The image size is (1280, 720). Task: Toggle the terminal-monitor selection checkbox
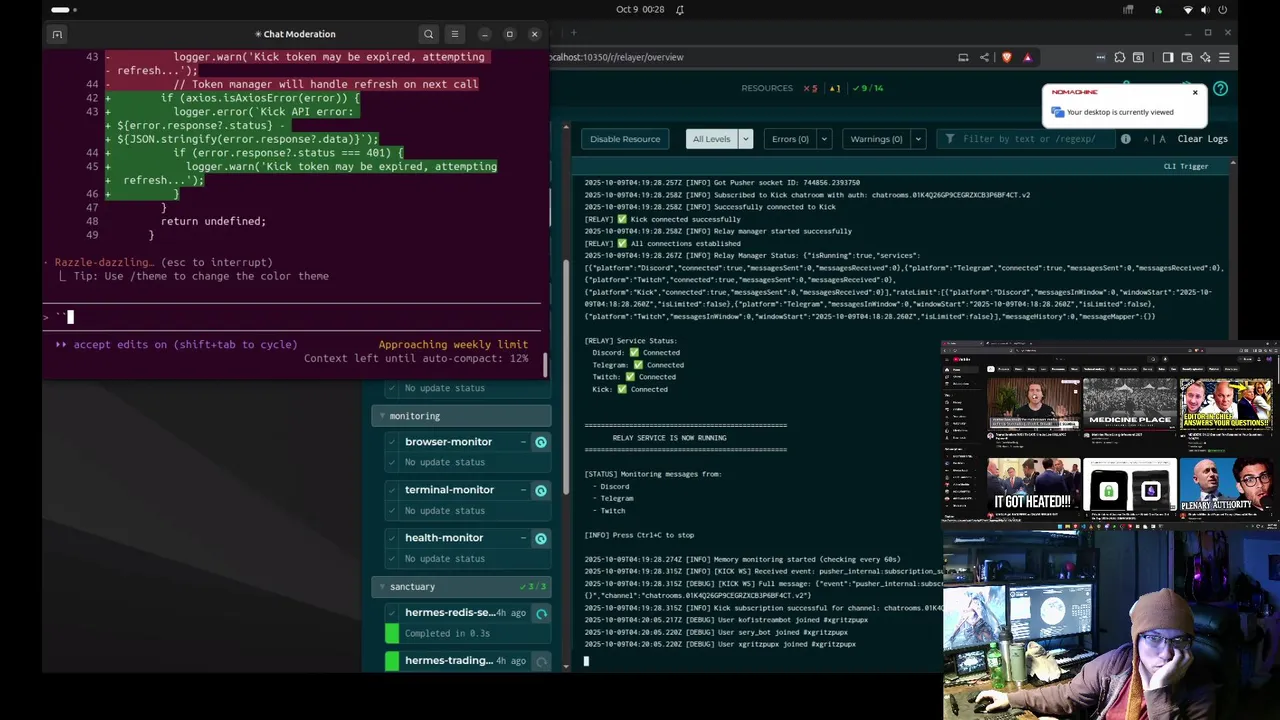392,490
